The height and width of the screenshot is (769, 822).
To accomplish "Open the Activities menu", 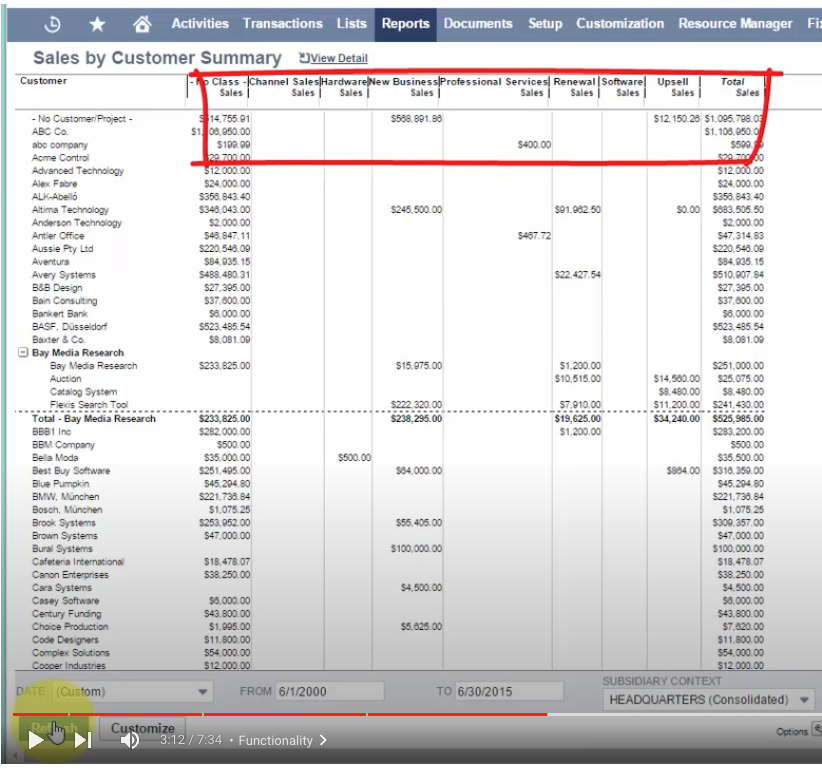I will coord(200,24).
